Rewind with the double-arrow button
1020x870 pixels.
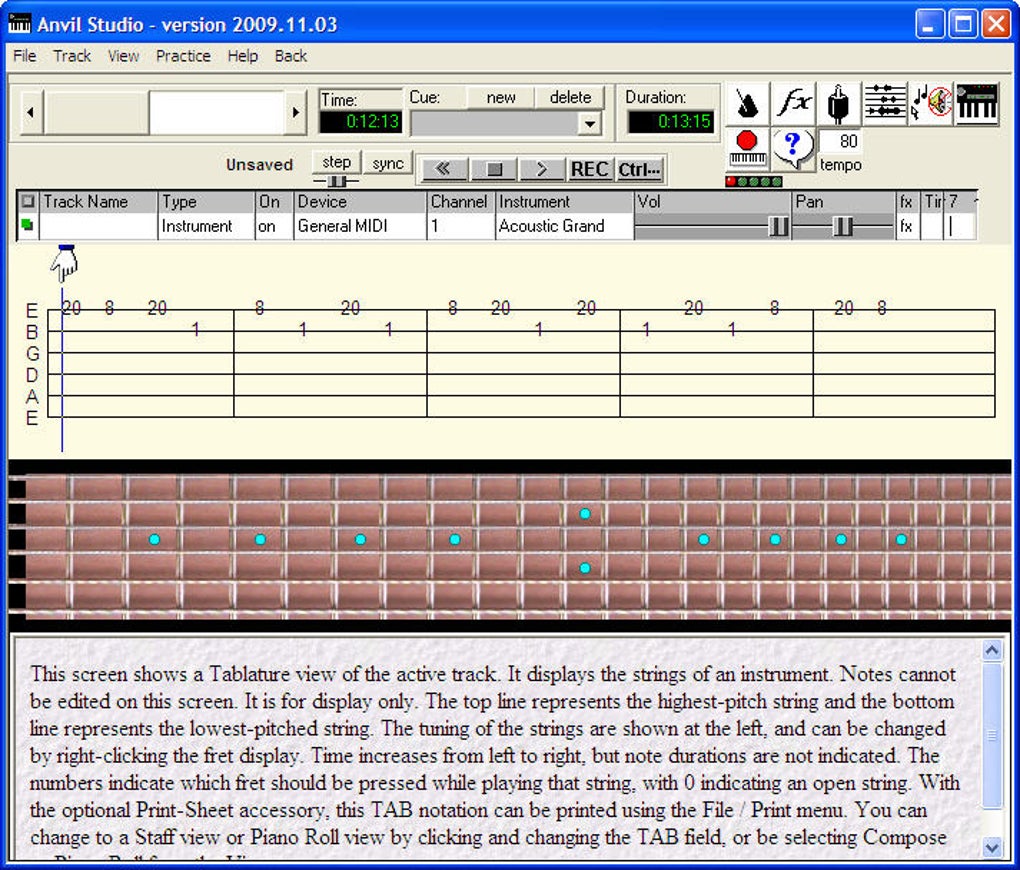443,169
